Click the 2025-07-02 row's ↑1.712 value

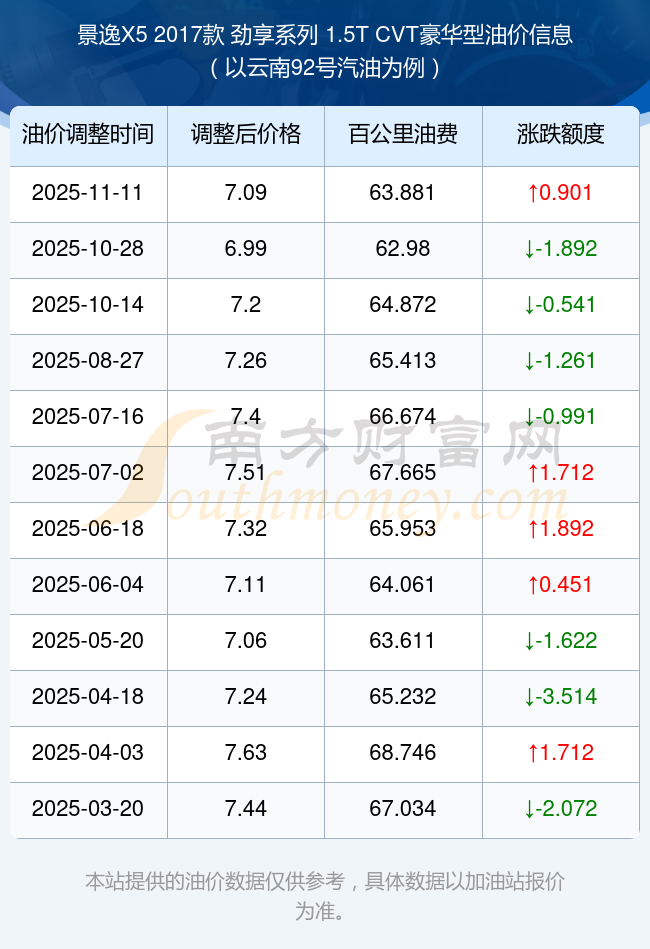point(561,472)
